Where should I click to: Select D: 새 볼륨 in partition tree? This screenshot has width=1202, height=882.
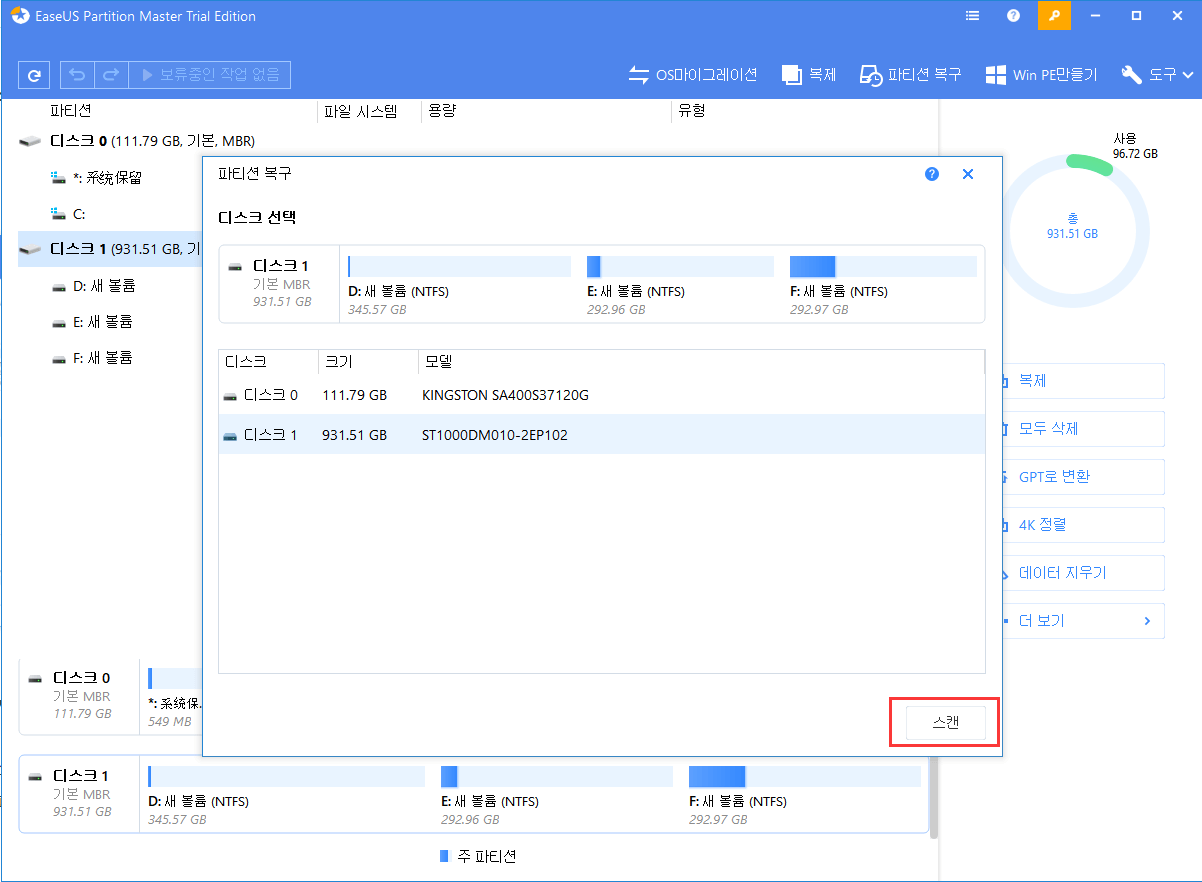(x=94, y=285)
